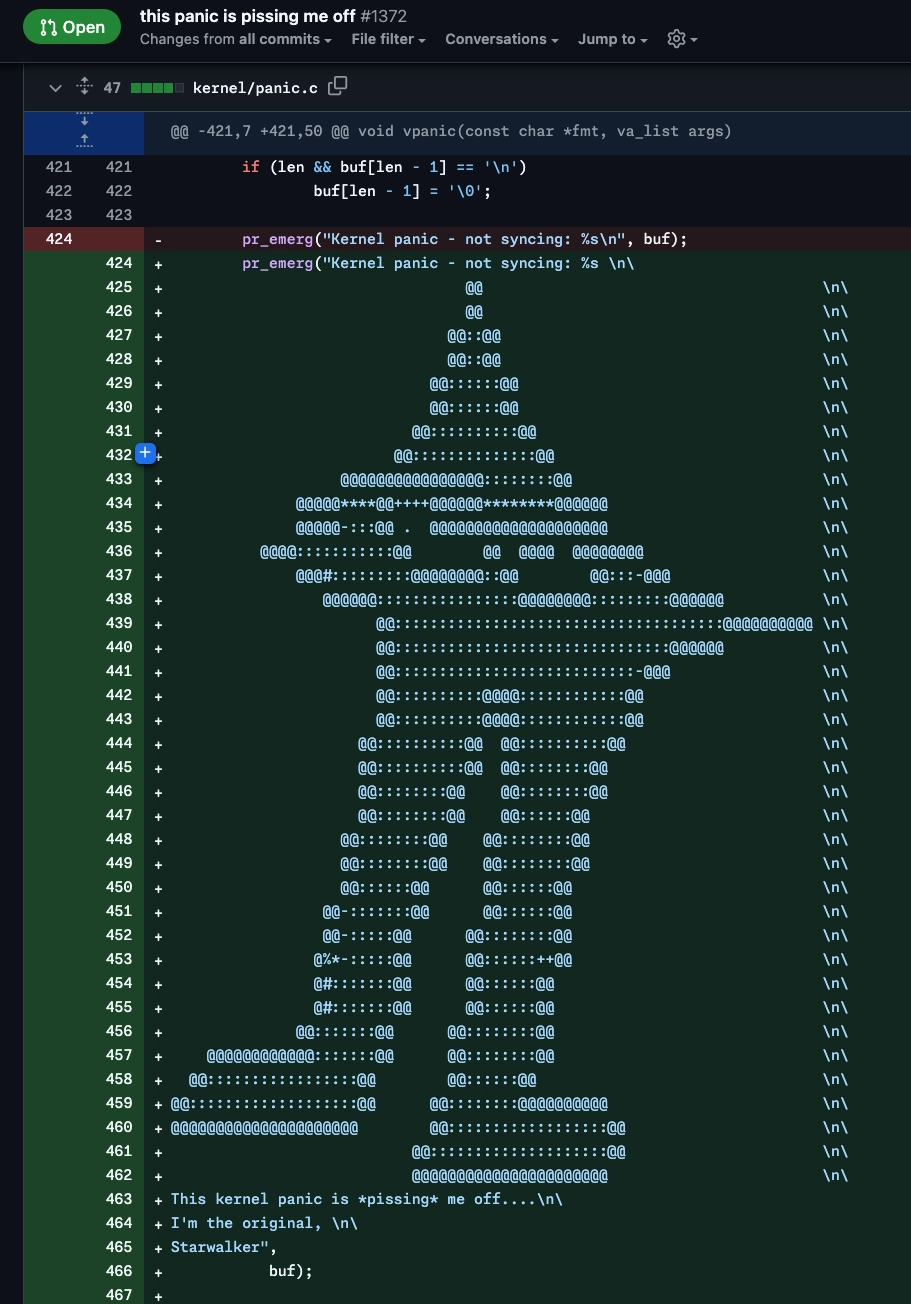This screenshot has width=911, height=1304.
Task: Open the Jump to dropdown
Action: click(x=613, y=39)
